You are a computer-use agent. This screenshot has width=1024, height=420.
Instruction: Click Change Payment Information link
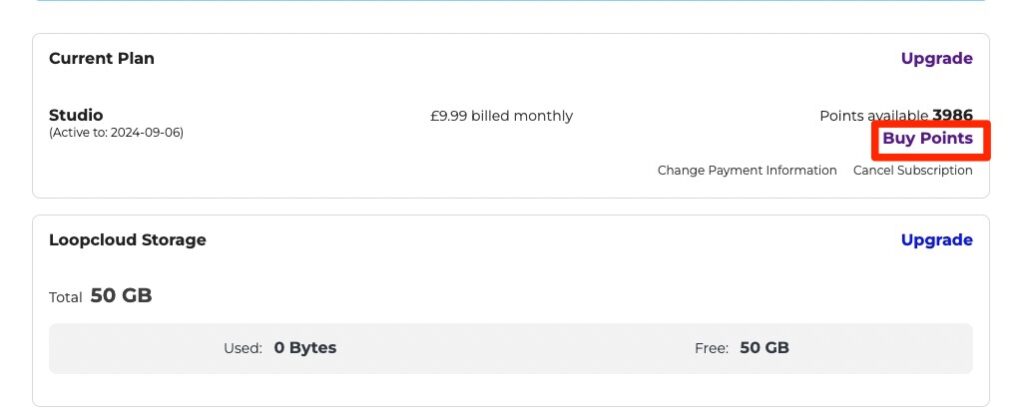point(747,171)
